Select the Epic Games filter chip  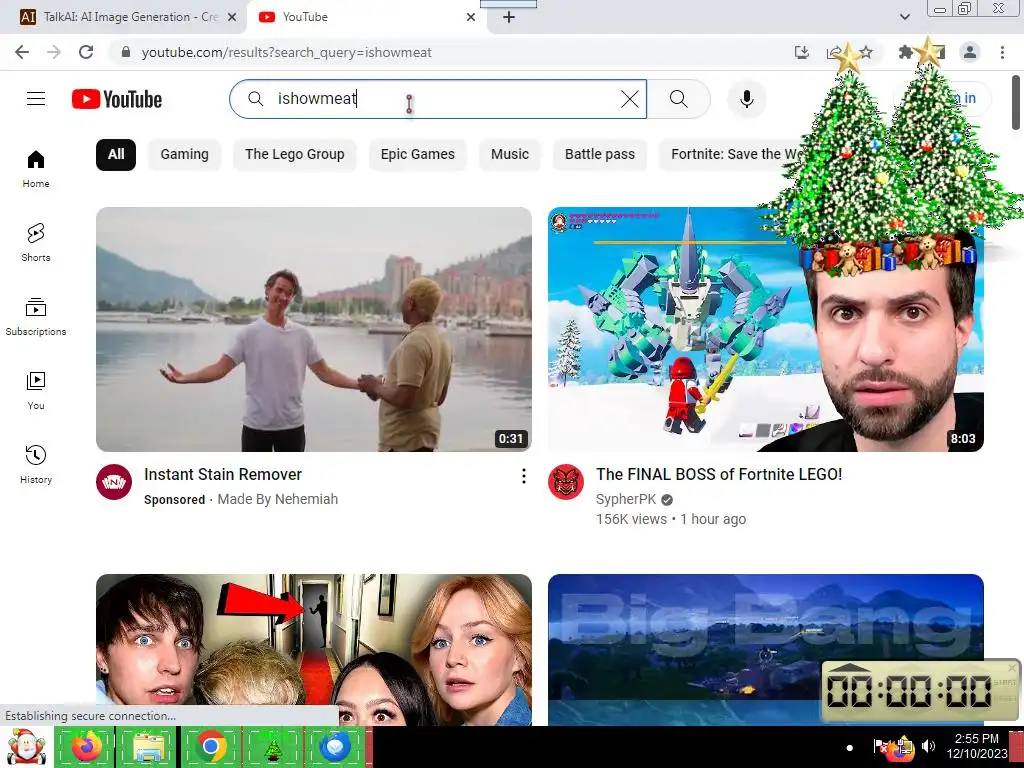(x=417, y=155)
